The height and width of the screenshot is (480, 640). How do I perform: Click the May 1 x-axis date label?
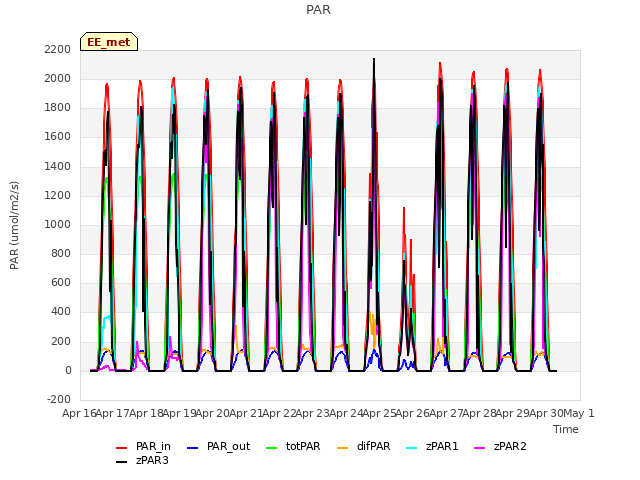[579, 413]
